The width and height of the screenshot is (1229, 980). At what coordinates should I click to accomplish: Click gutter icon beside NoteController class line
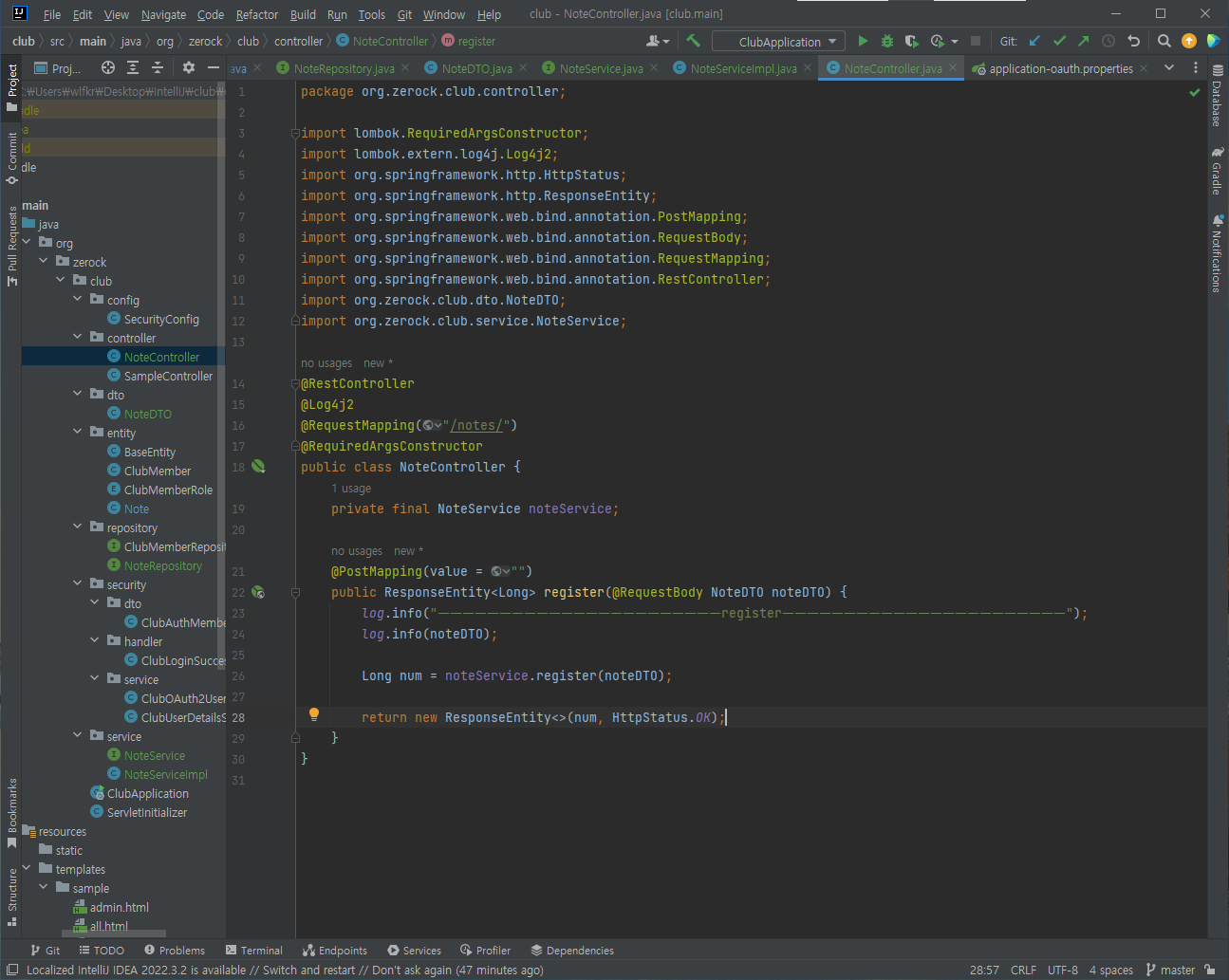coord(258,467)
